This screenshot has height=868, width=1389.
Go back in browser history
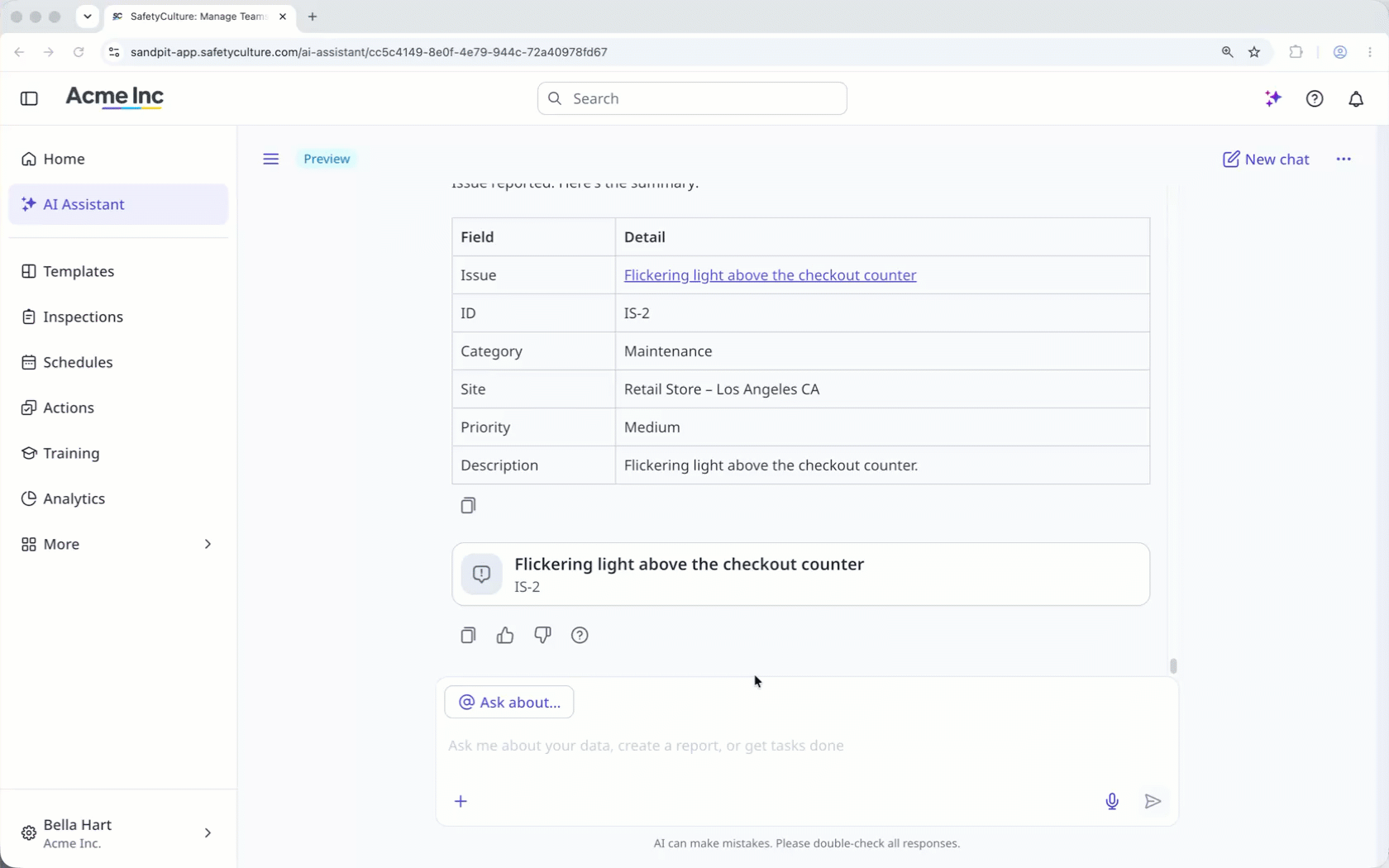click(19, 52)
